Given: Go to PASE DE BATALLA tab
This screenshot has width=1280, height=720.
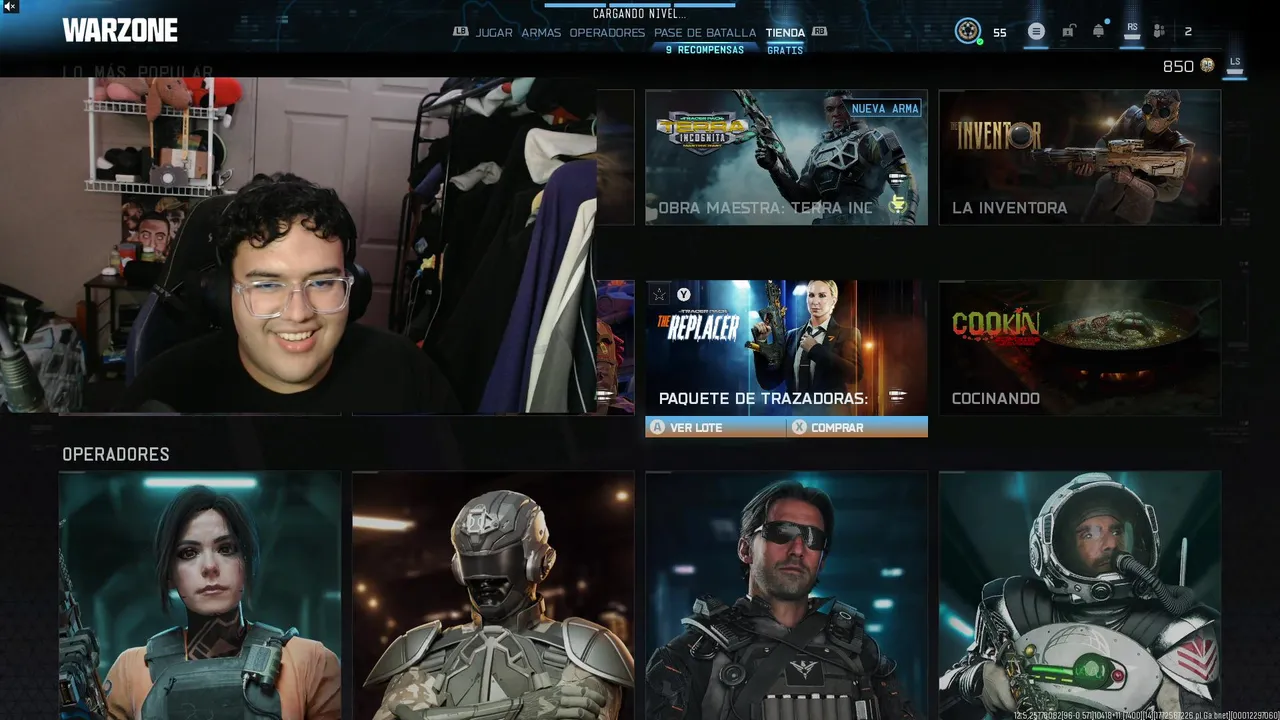Looking at the screenshot, I should tap(705, 33).
